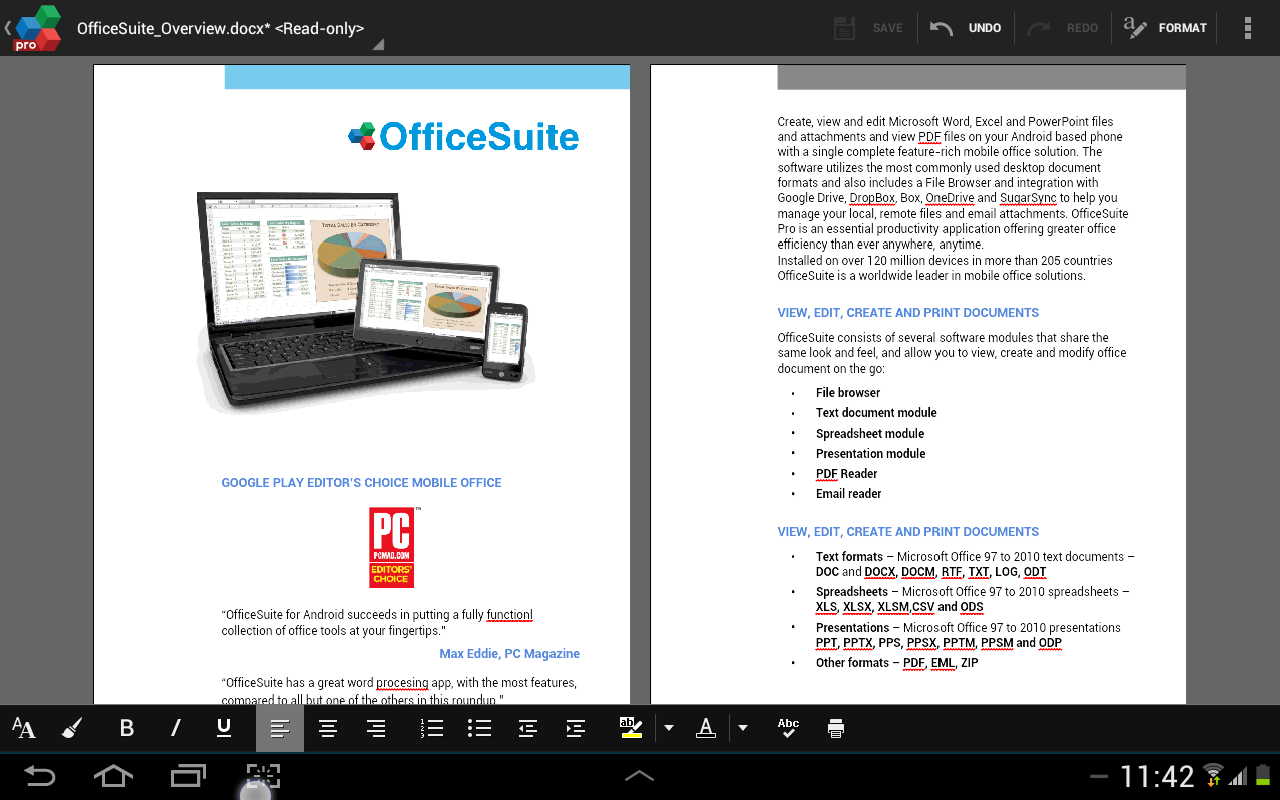Enable left text alignment
The height and width of the screenshot is (800, 1280).
pos(280,728)
